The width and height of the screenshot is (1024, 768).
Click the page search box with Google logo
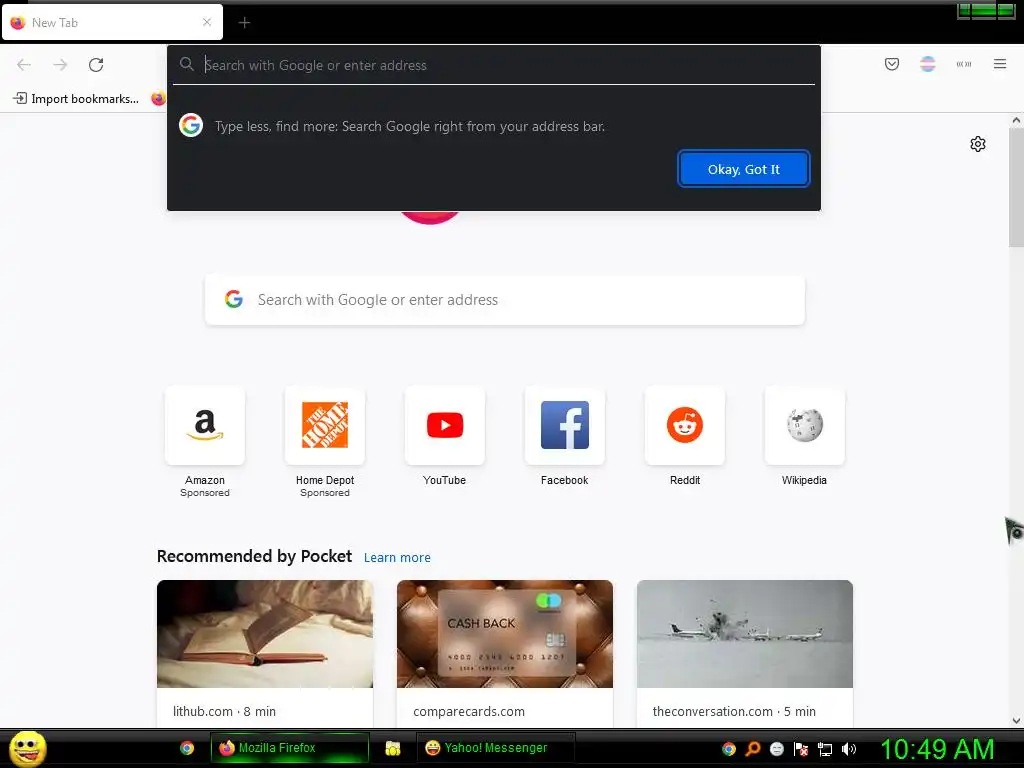tap(505, 300)
